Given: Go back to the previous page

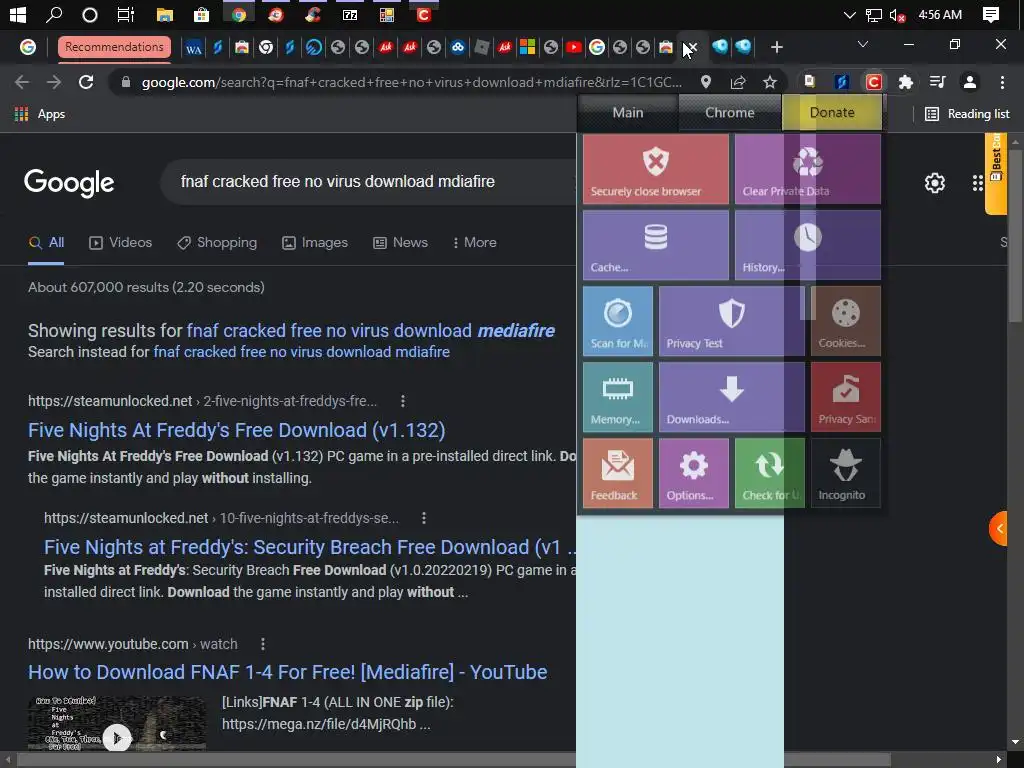Looking at the screenshot, I should coord(22,82).
